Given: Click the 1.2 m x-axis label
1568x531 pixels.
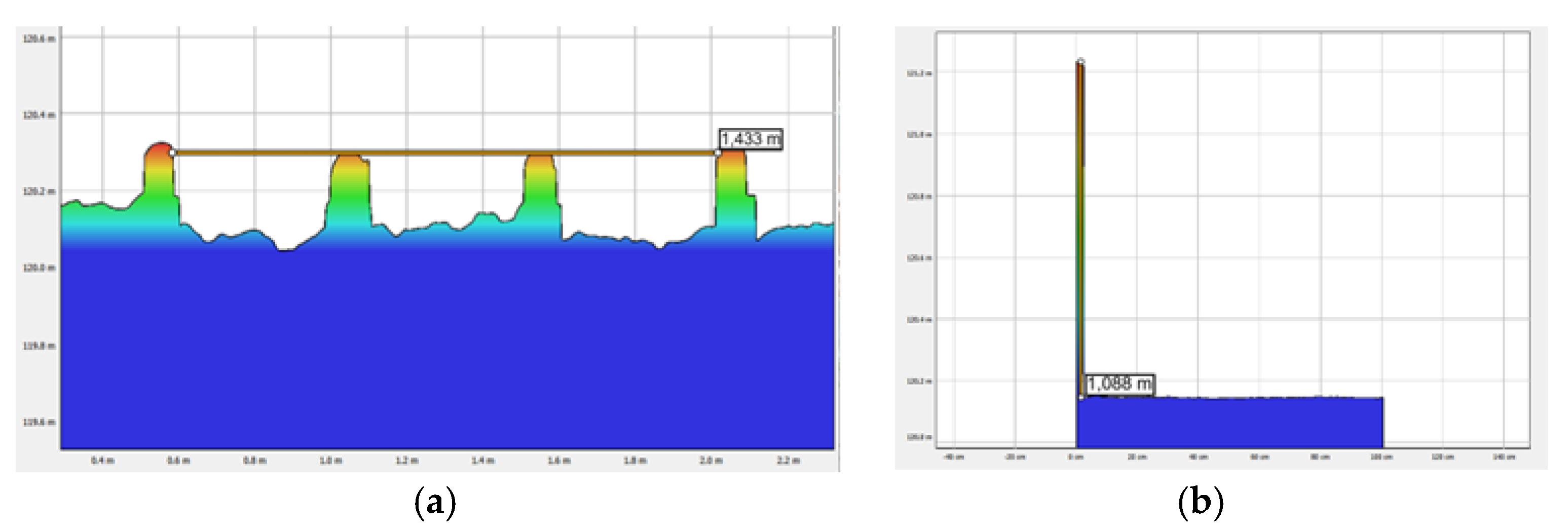Looking at the screenshot, I should click(x=406, y=461).
